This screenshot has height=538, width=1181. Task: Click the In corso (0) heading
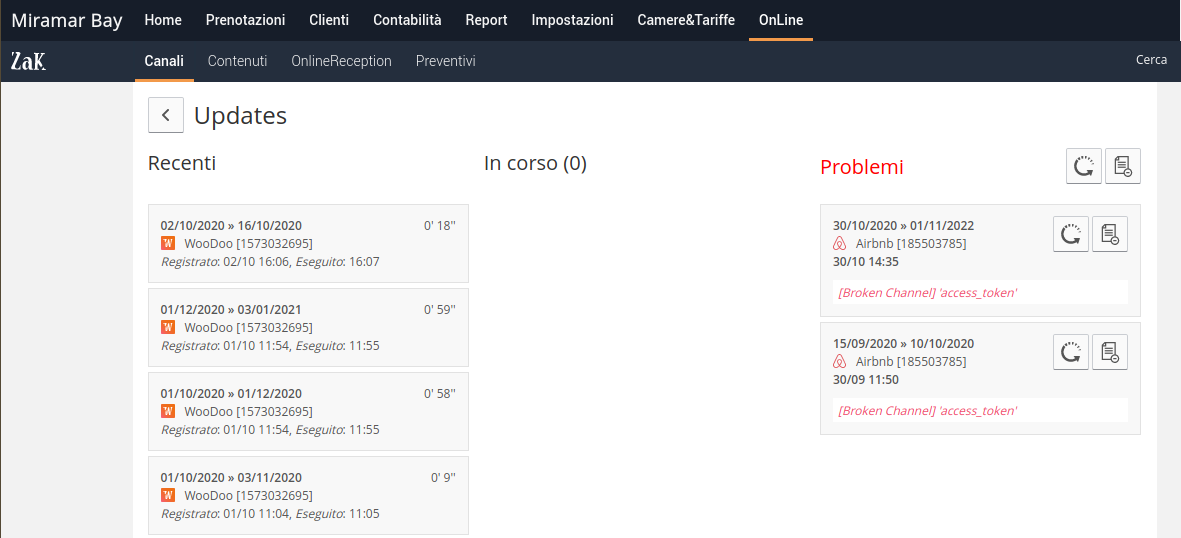(535, 164)
